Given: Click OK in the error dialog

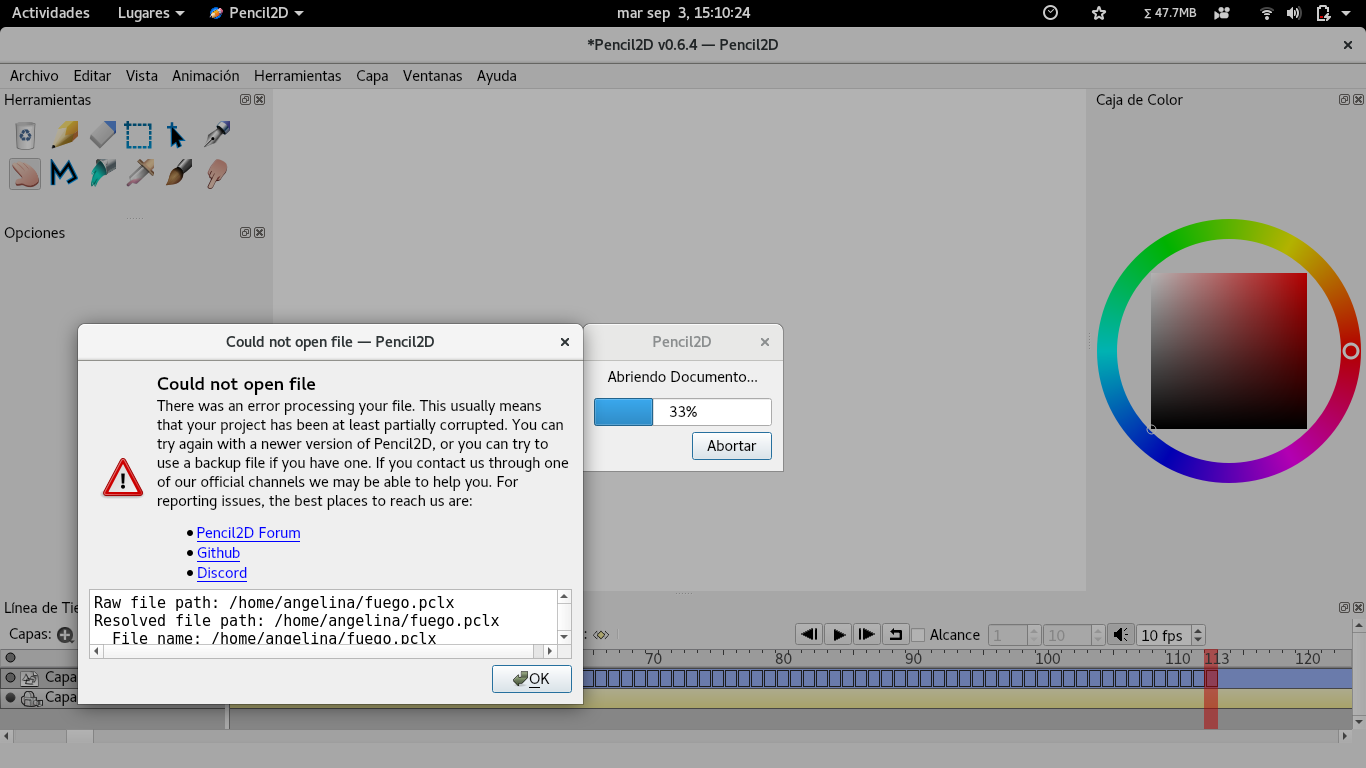Looking at the screenshot, I should pos(532,679).
